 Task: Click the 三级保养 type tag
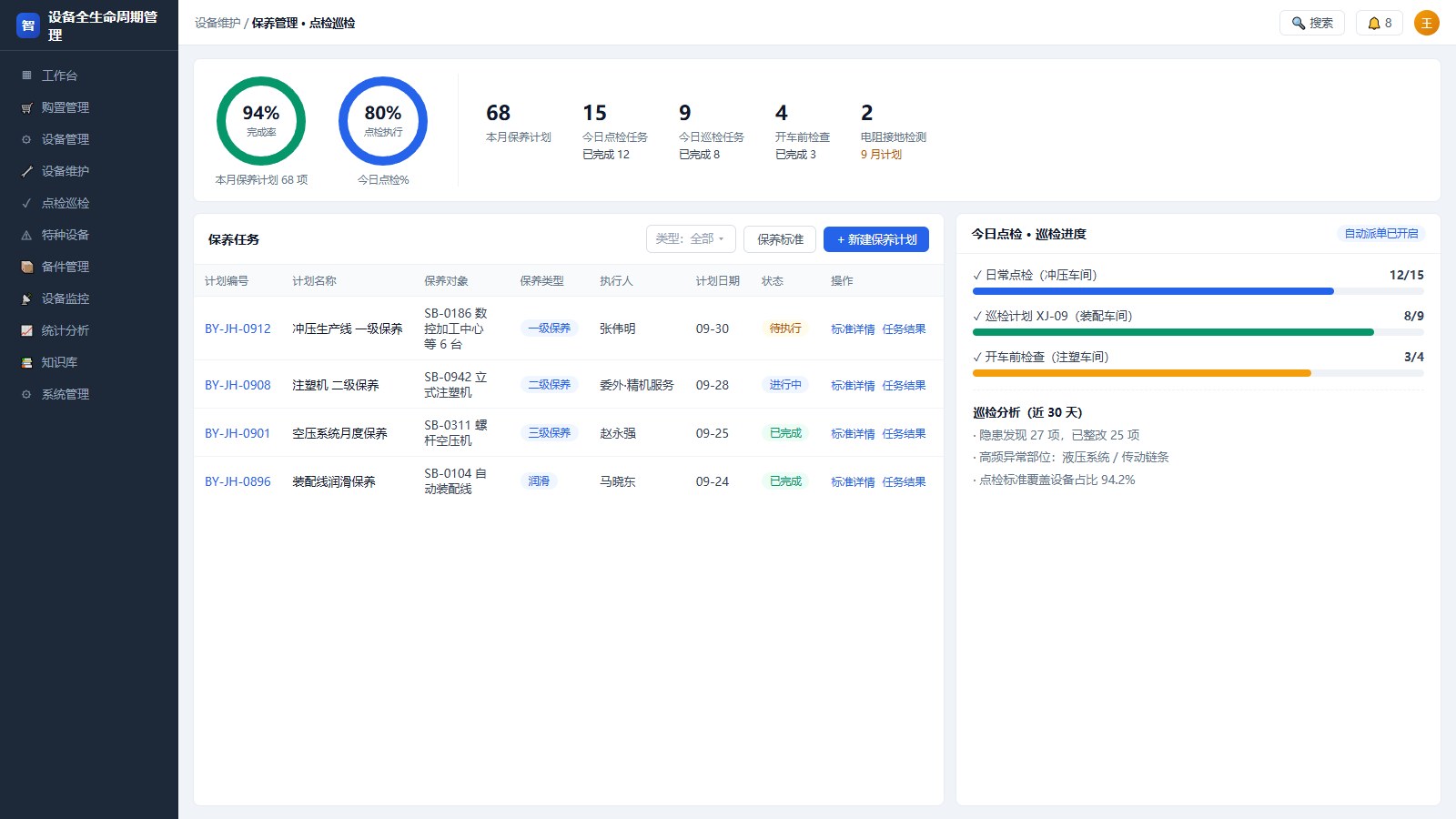tap(550, 433)
